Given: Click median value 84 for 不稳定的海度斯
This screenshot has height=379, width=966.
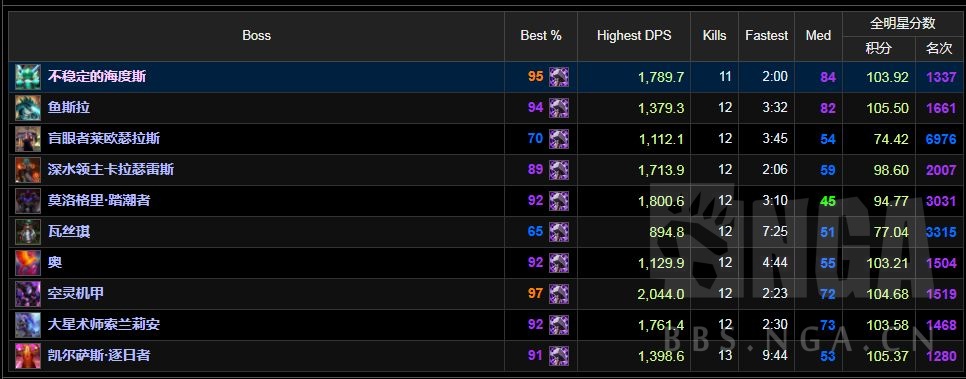Looking at the screenshot, I should pyautogui.click(x=828, y=77).
